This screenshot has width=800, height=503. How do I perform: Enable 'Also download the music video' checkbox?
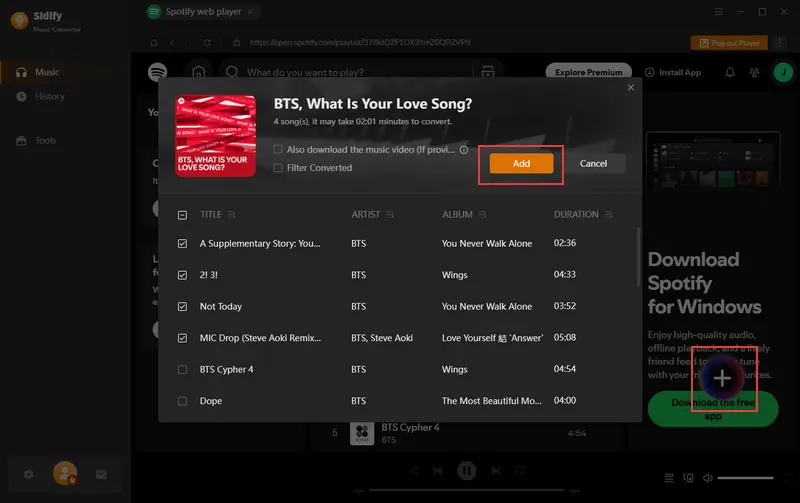[278, 149]
